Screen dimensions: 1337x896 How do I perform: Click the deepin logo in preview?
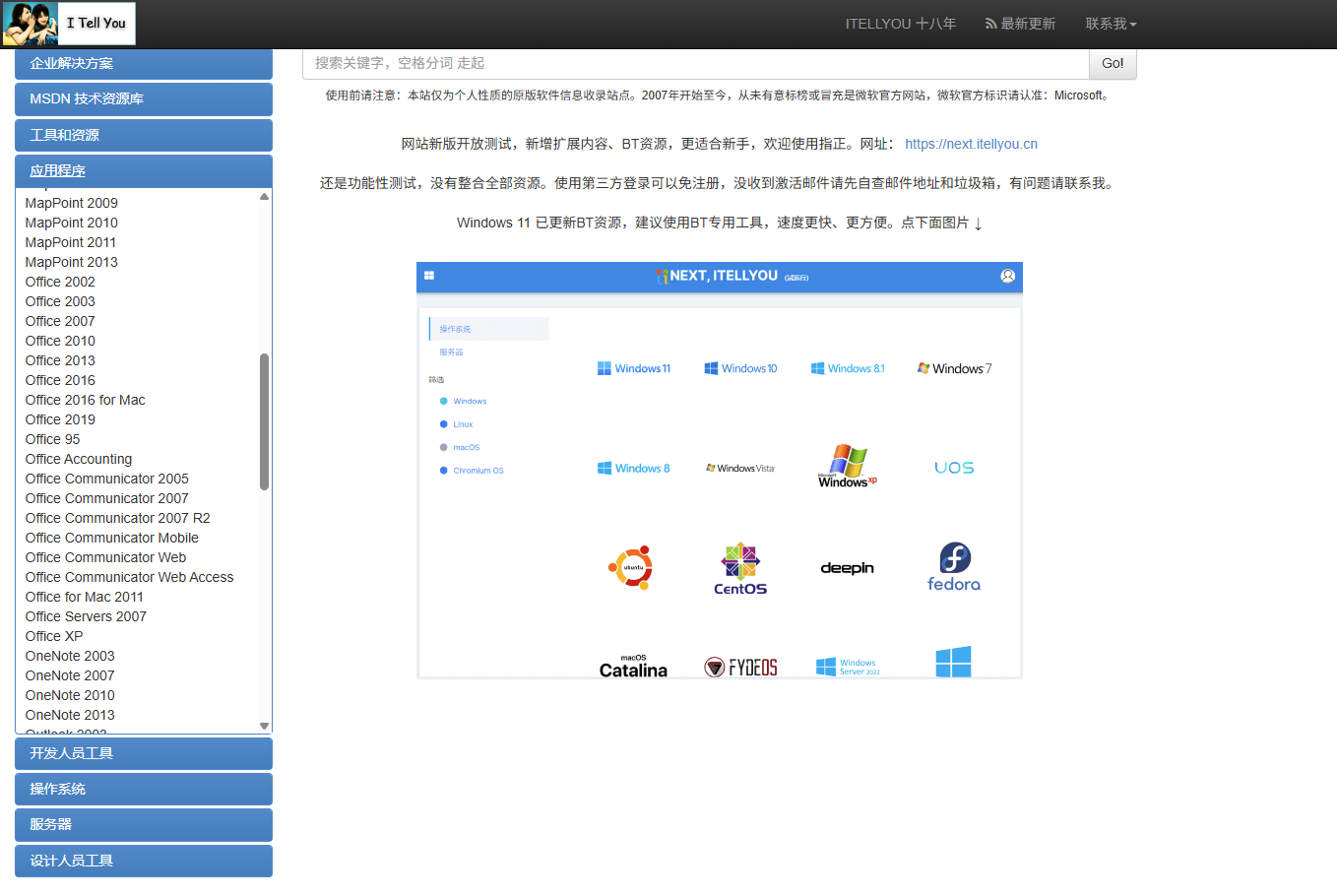pyautogui.click(x=848, y=568)
